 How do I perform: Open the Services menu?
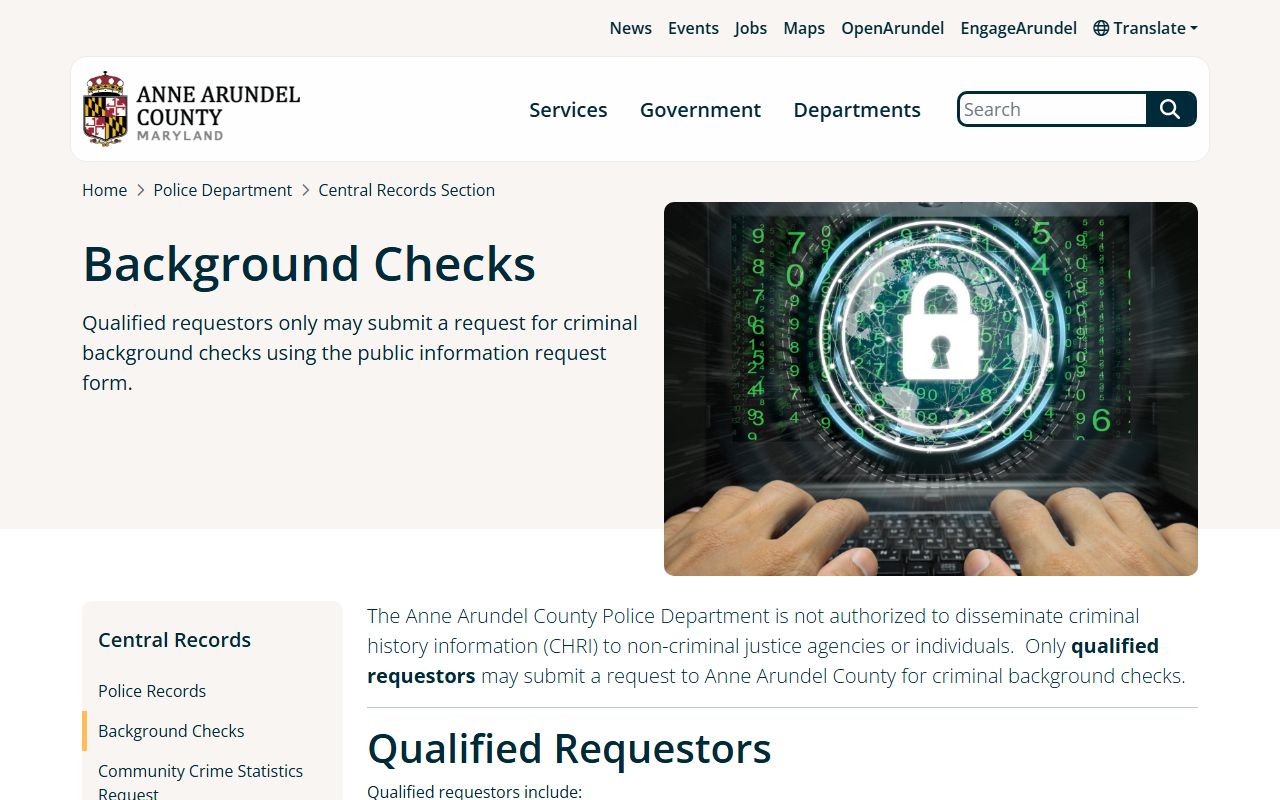[568, 110]
